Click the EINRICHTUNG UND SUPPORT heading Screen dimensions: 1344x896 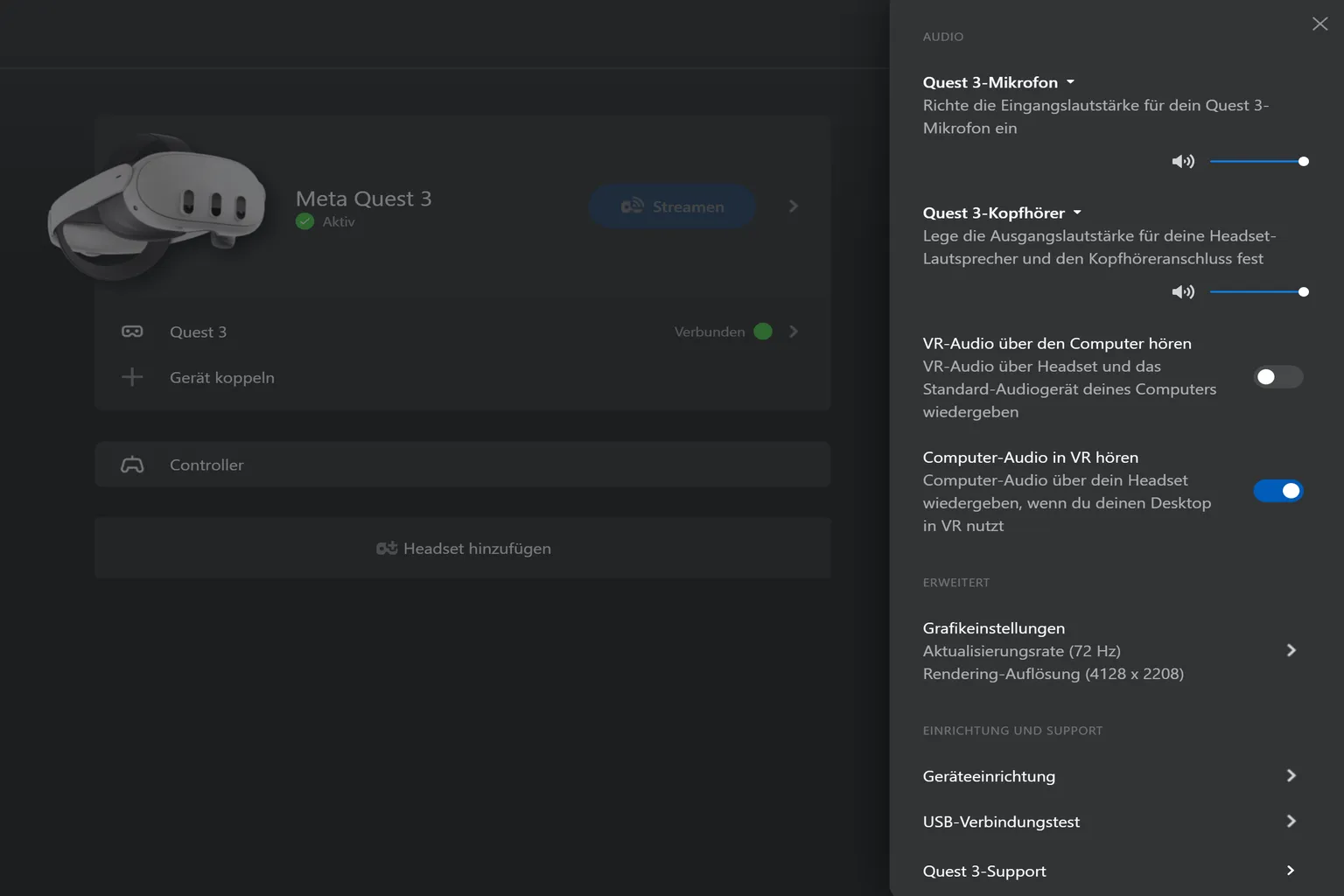[x=1012, y=731]
